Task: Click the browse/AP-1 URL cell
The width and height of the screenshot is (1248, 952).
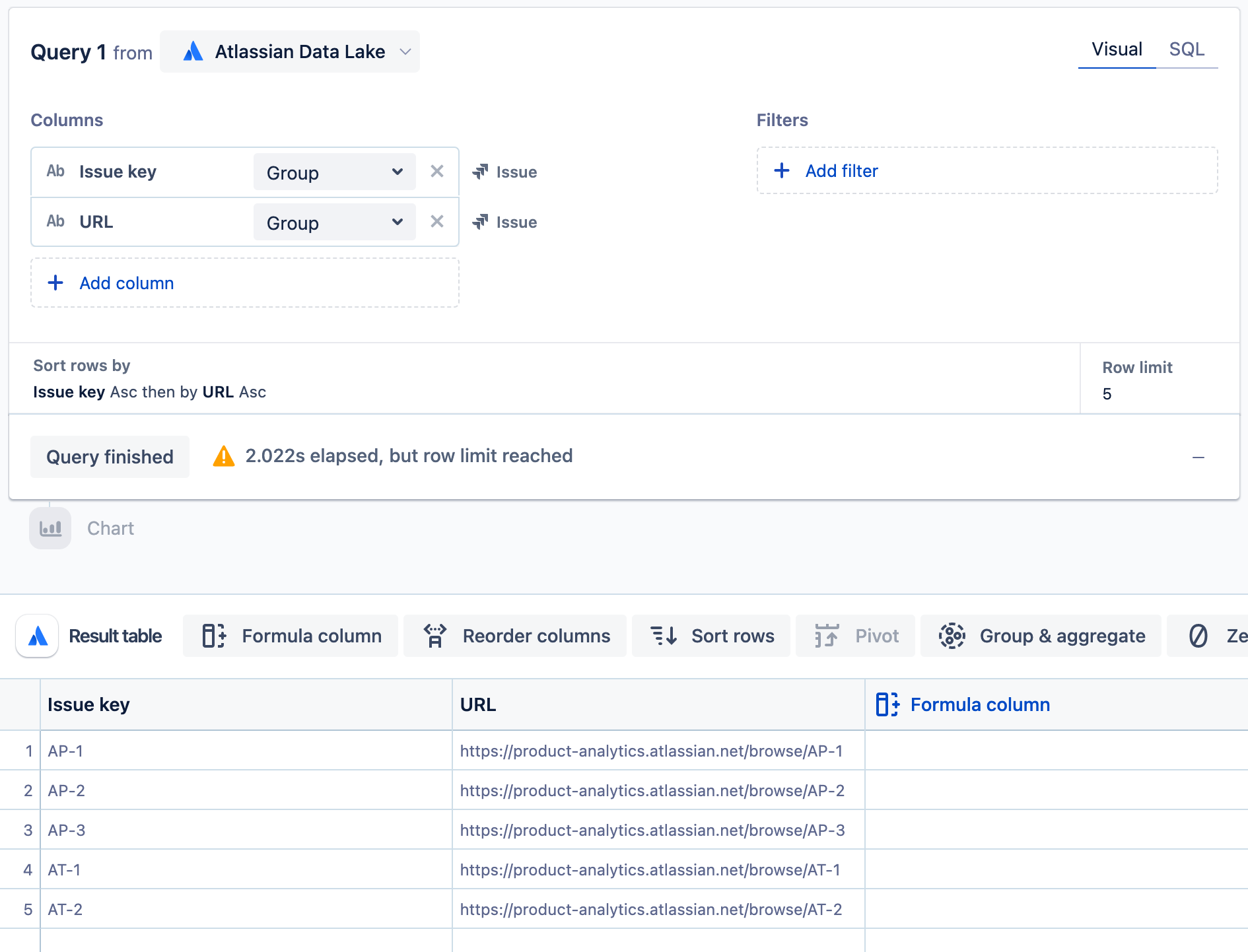Action: (x=658, y=751)
